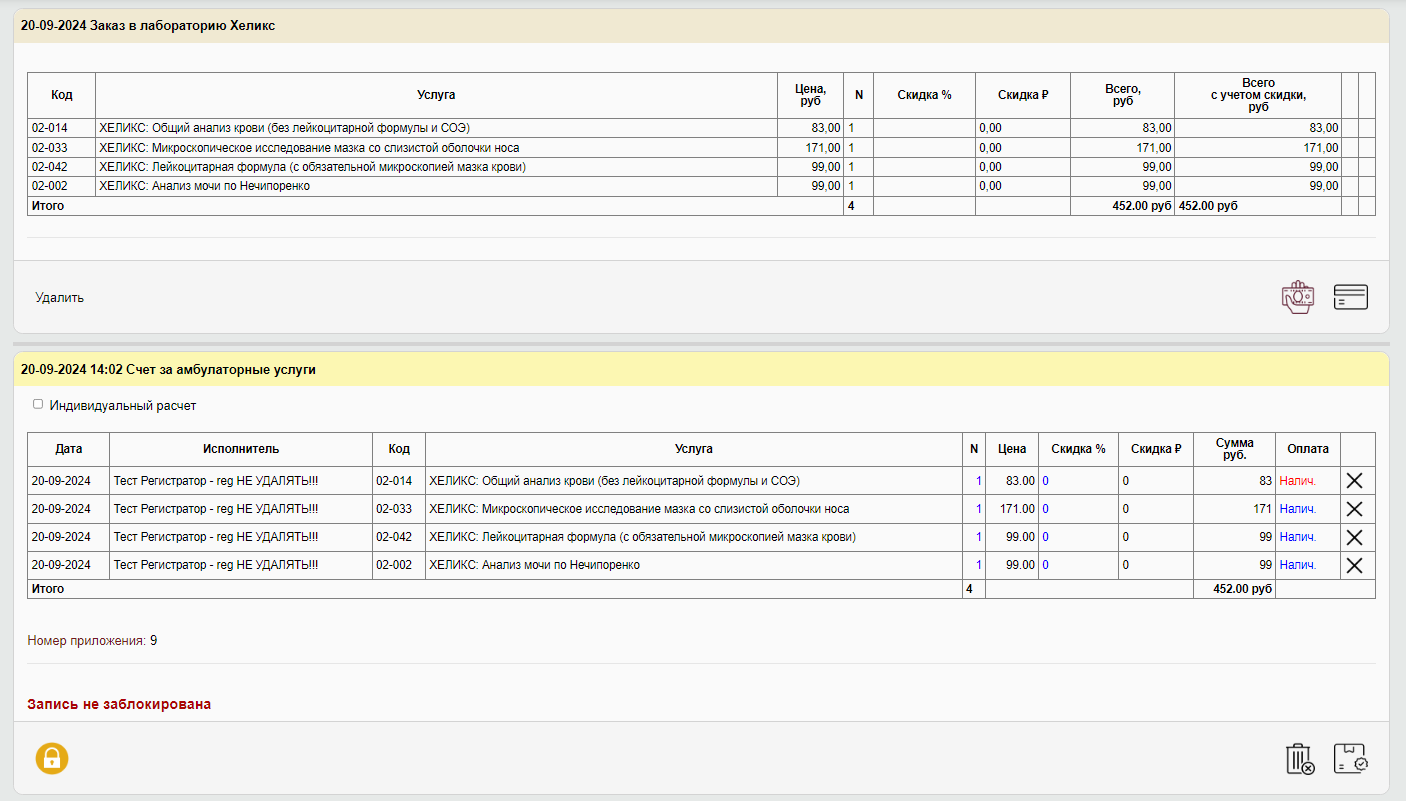Screen dimensions: 1406x801
Task: Click Лейкоцитарная формула service in invoice table
Action: tap(642, 537)
